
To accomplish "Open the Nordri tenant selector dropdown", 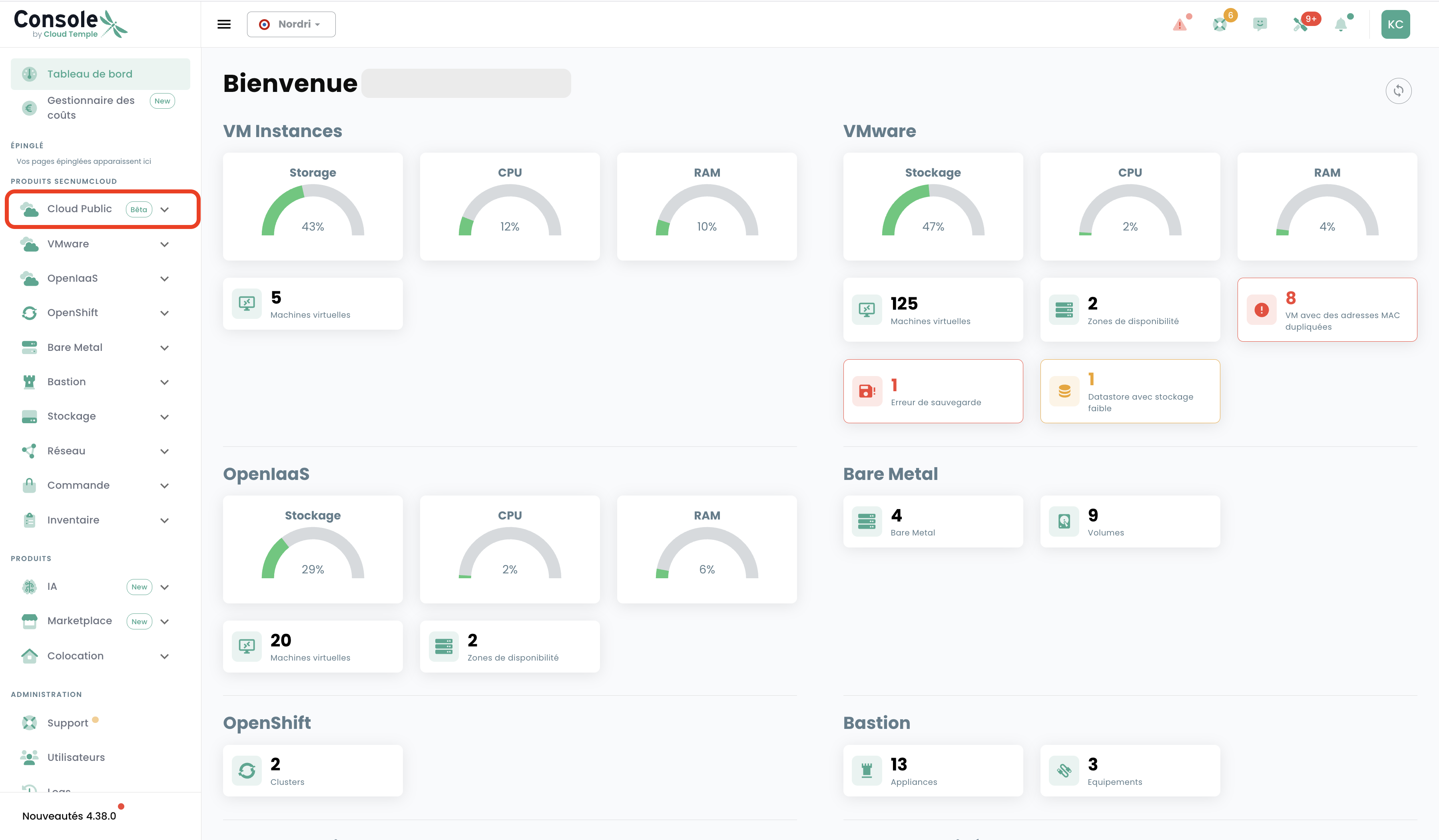I will click(x=291, y=24).
